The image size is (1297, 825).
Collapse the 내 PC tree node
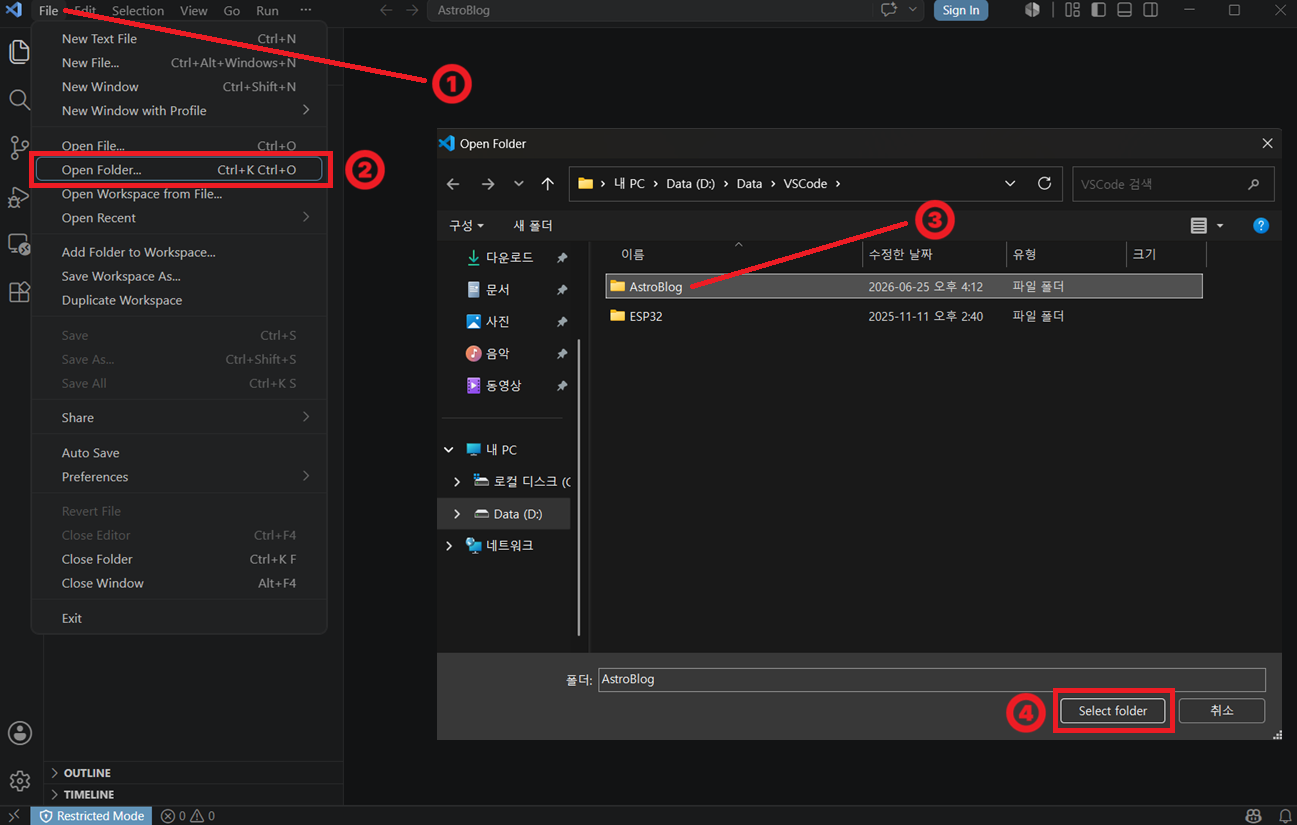click(x=449, y=450)
